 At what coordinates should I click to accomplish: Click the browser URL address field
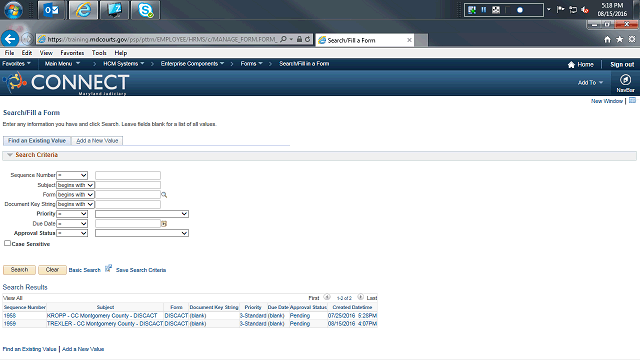[x=162, y=39]
